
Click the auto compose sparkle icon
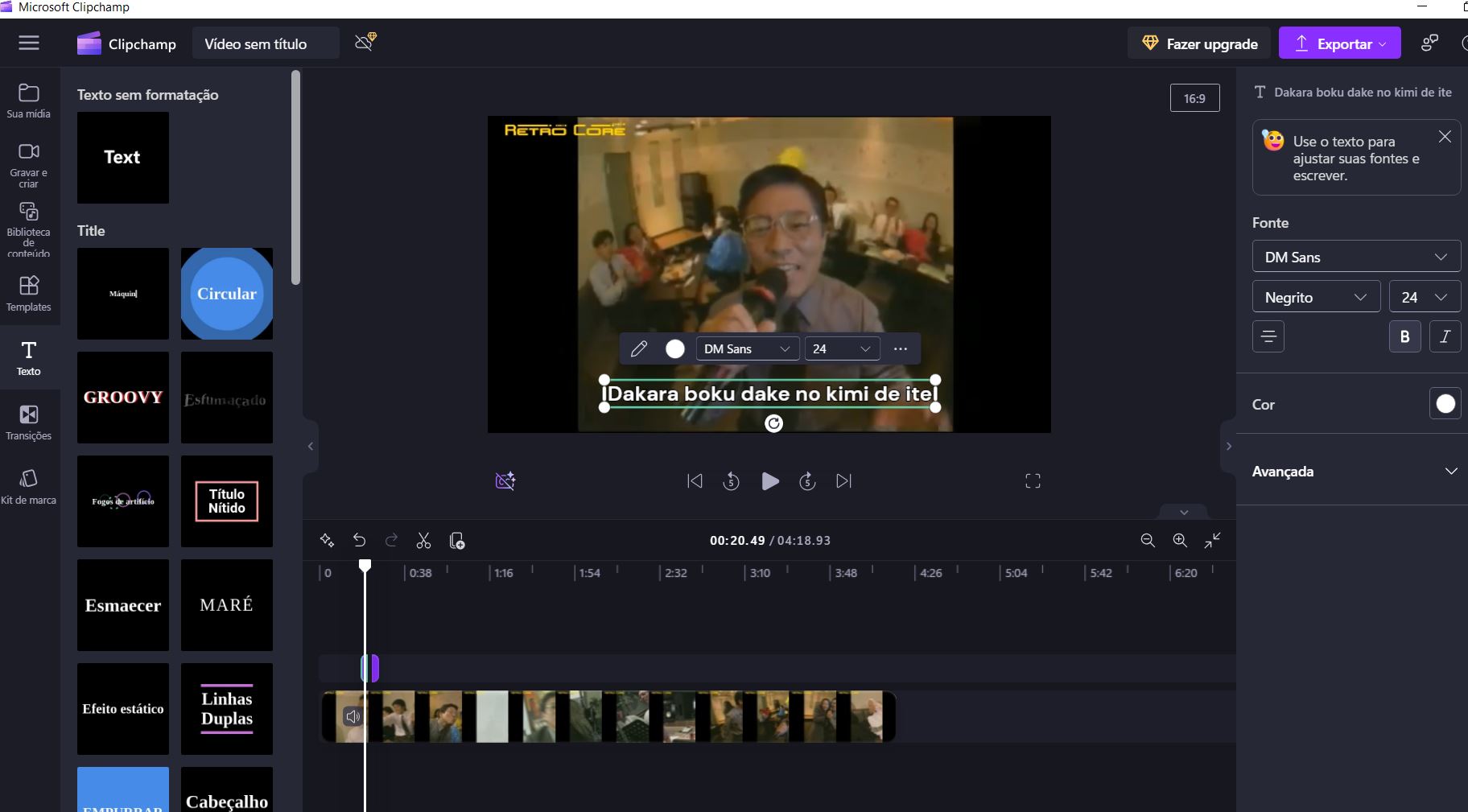327,541
